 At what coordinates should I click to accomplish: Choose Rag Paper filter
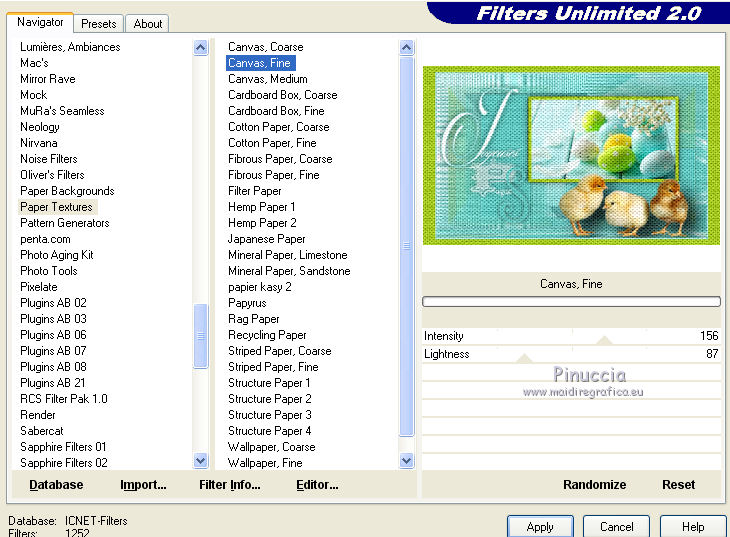click(x=254, y=319)
